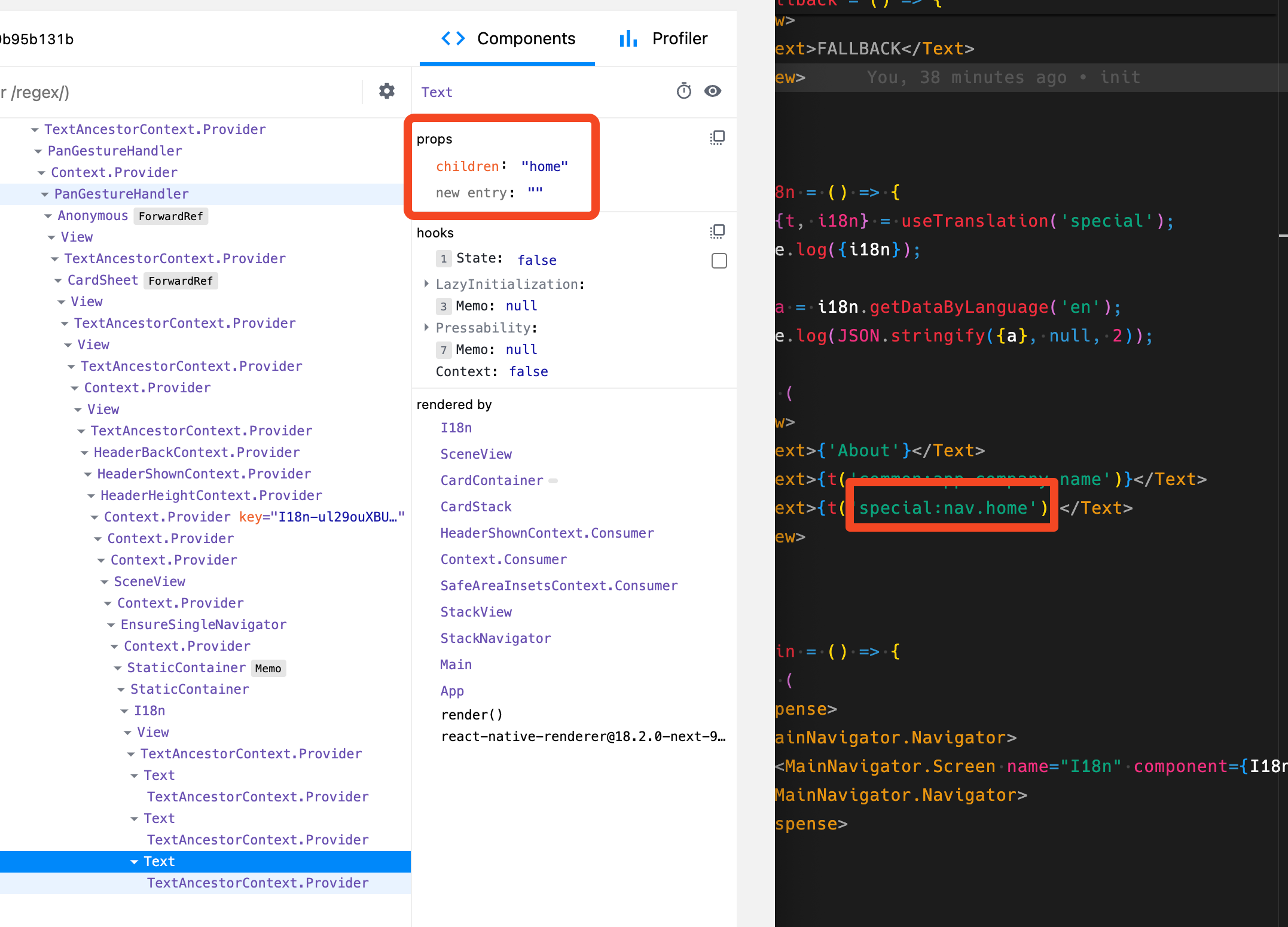Expand the LazyInitialization hook

[426, 284]
